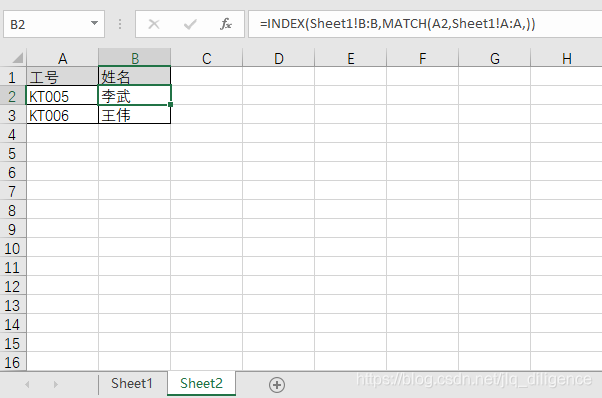Click the formula bar resize dots handle
602x398 pixels.
point(120,24)
